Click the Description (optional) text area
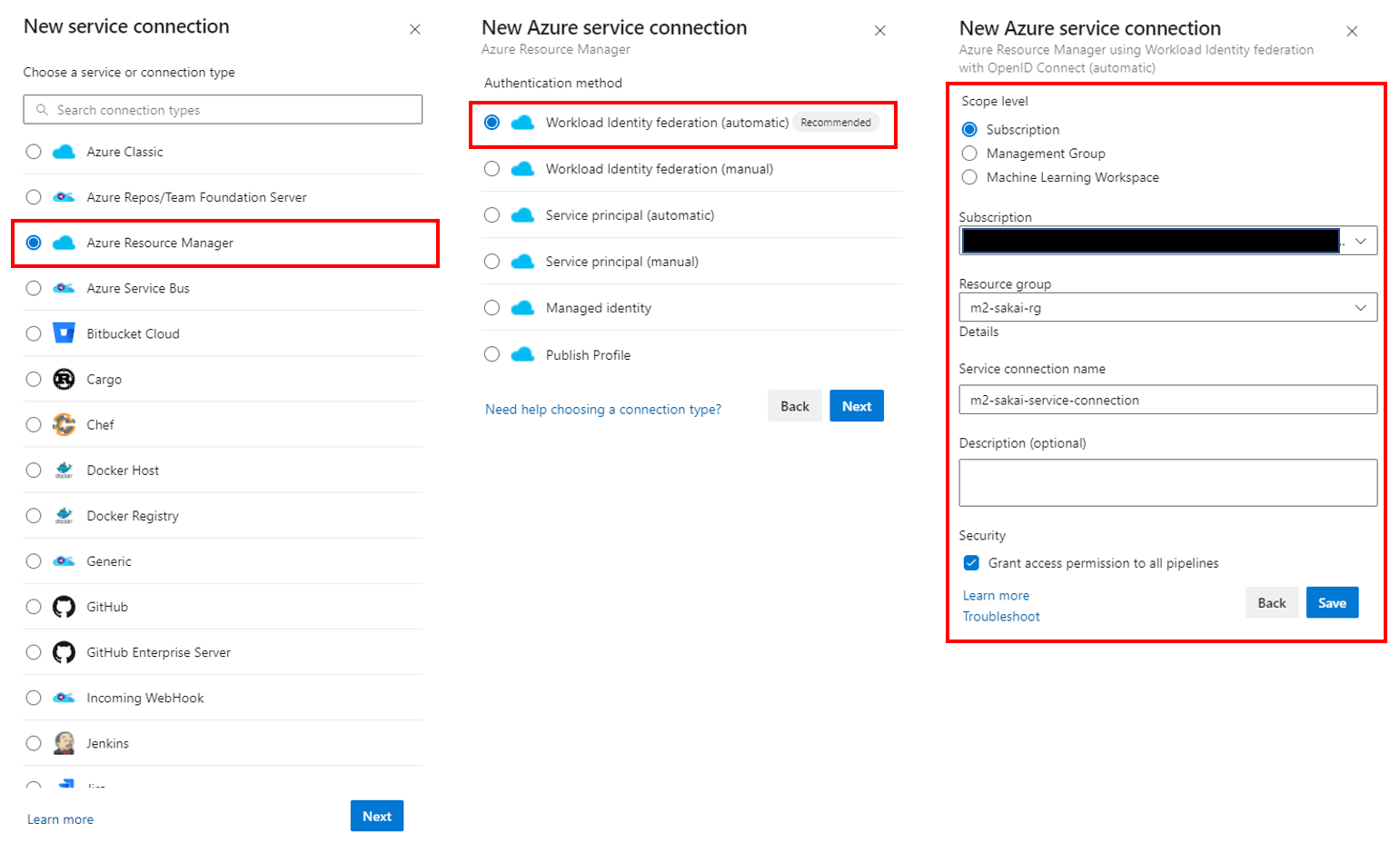The width and height of the screenshot is (1400, 853). (1168, 482)
